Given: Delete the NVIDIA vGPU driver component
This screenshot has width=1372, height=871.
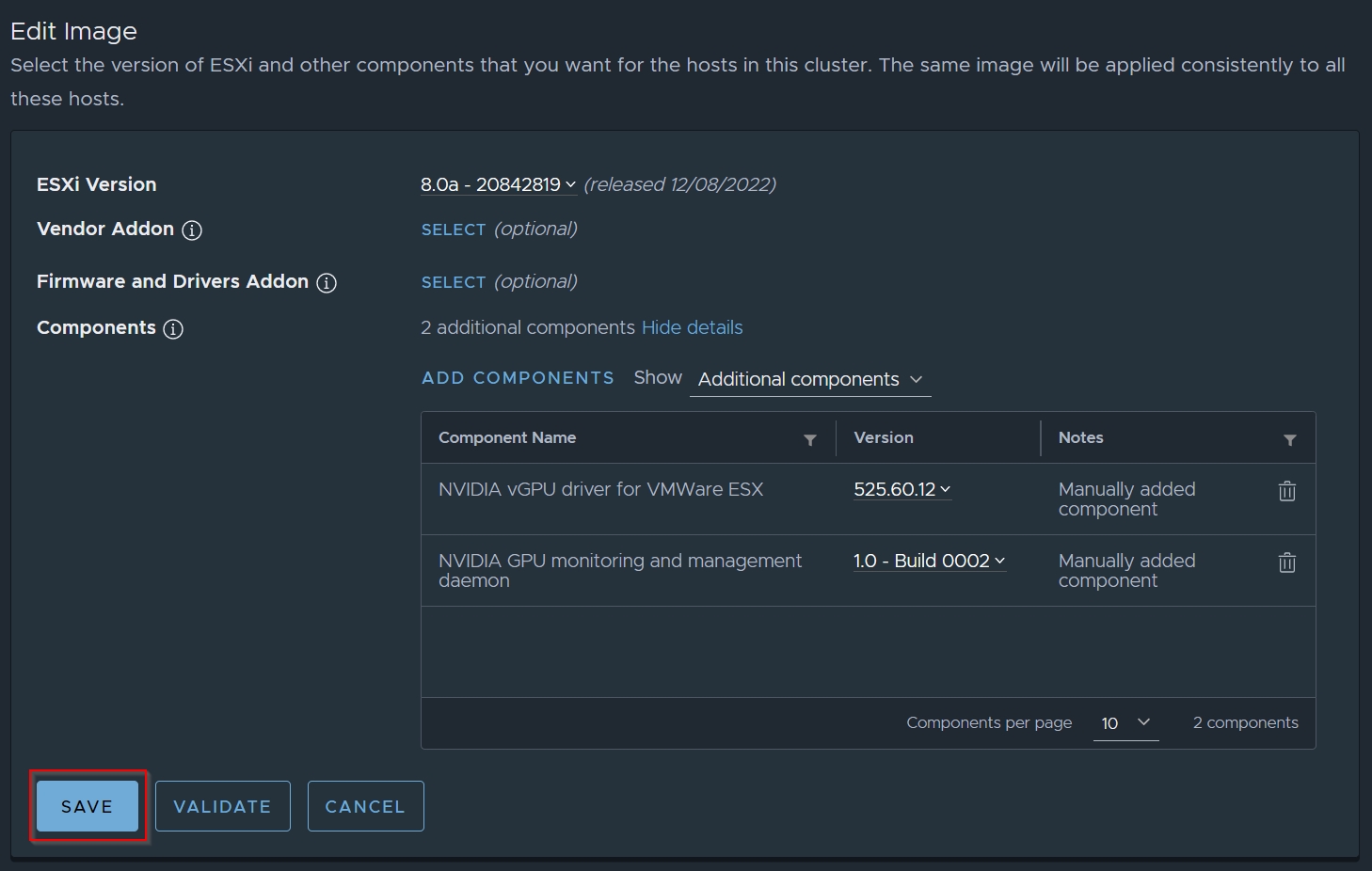Looking at the screenshot, I should click(x=1286, y=490).
